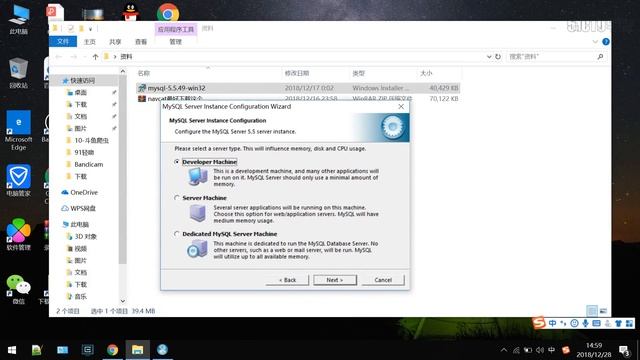The height and width of the screenshot is (360, 640).
Task: Click Explorer up-directory arrow
Action: click(95, 57)
